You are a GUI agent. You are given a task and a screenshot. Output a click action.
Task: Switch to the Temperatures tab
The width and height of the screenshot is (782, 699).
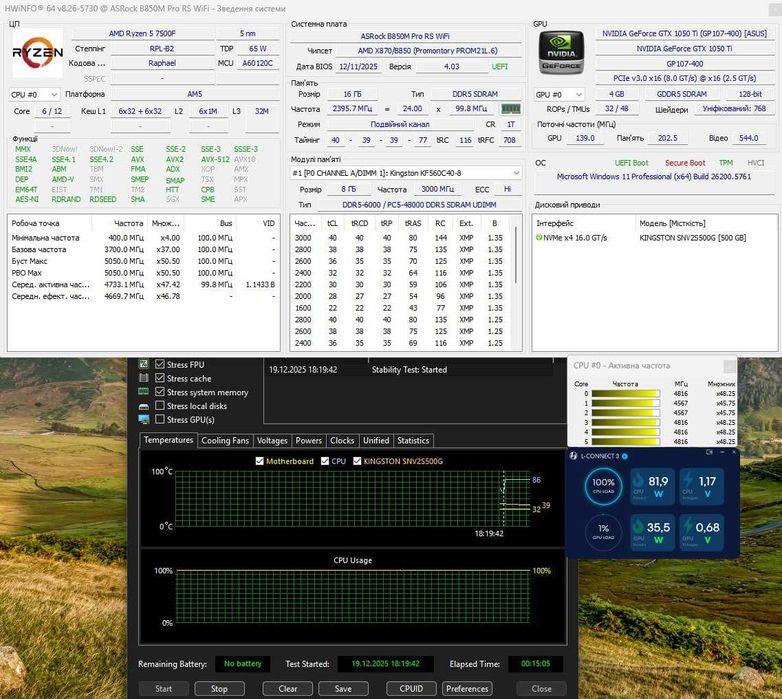click(168, 440)
